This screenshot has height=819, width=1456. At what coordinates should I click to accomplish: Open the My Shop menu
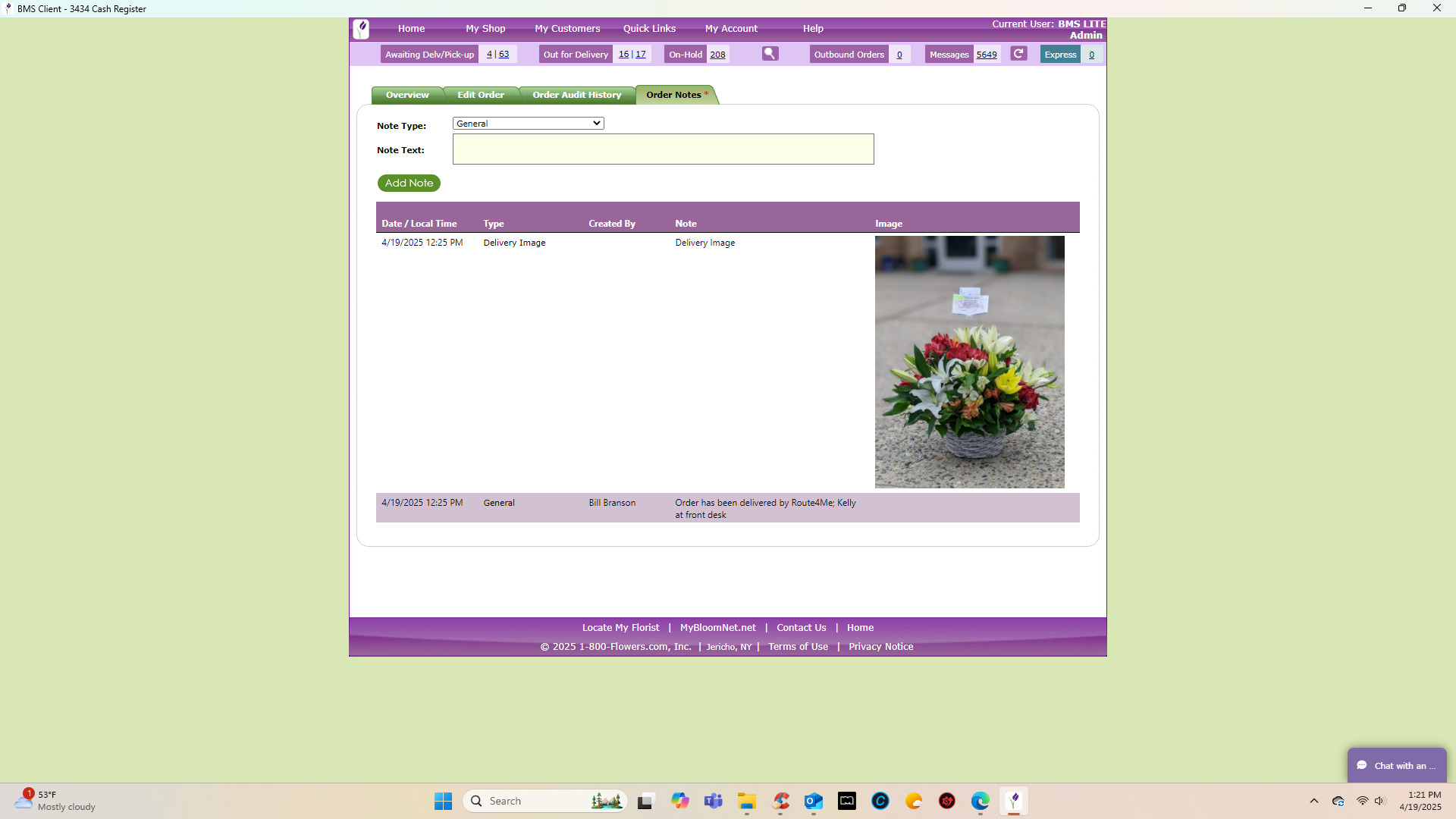point(485,29)
